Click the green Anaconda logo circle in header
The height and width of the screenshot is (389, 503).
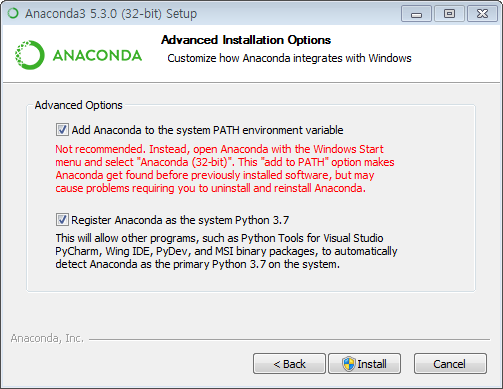click(30, 55)
